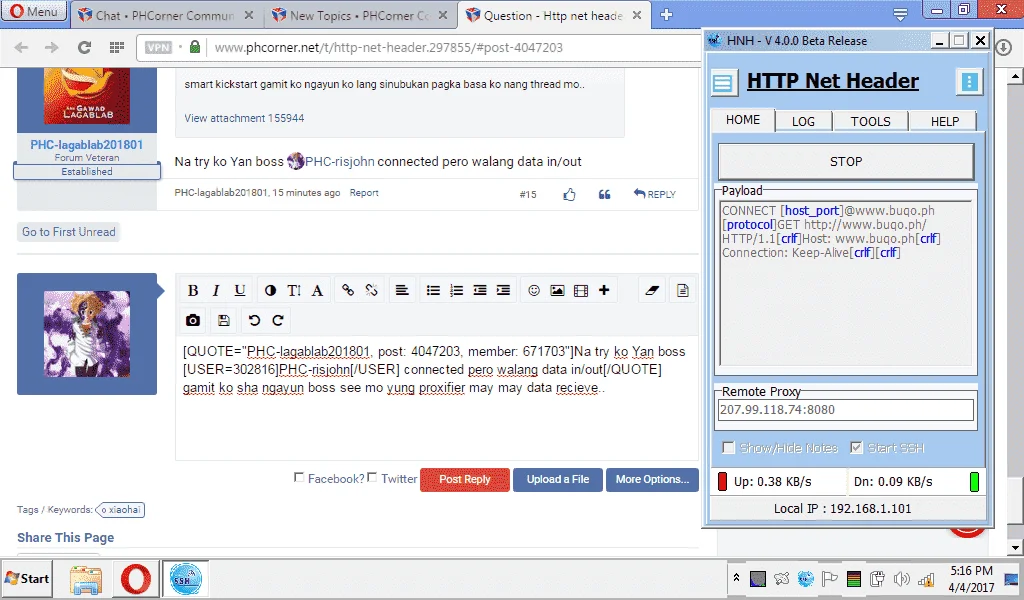Switch to the Chat - PHCorner browser tab
This screenshot has height=600, width=1024.
coord(166,15)
